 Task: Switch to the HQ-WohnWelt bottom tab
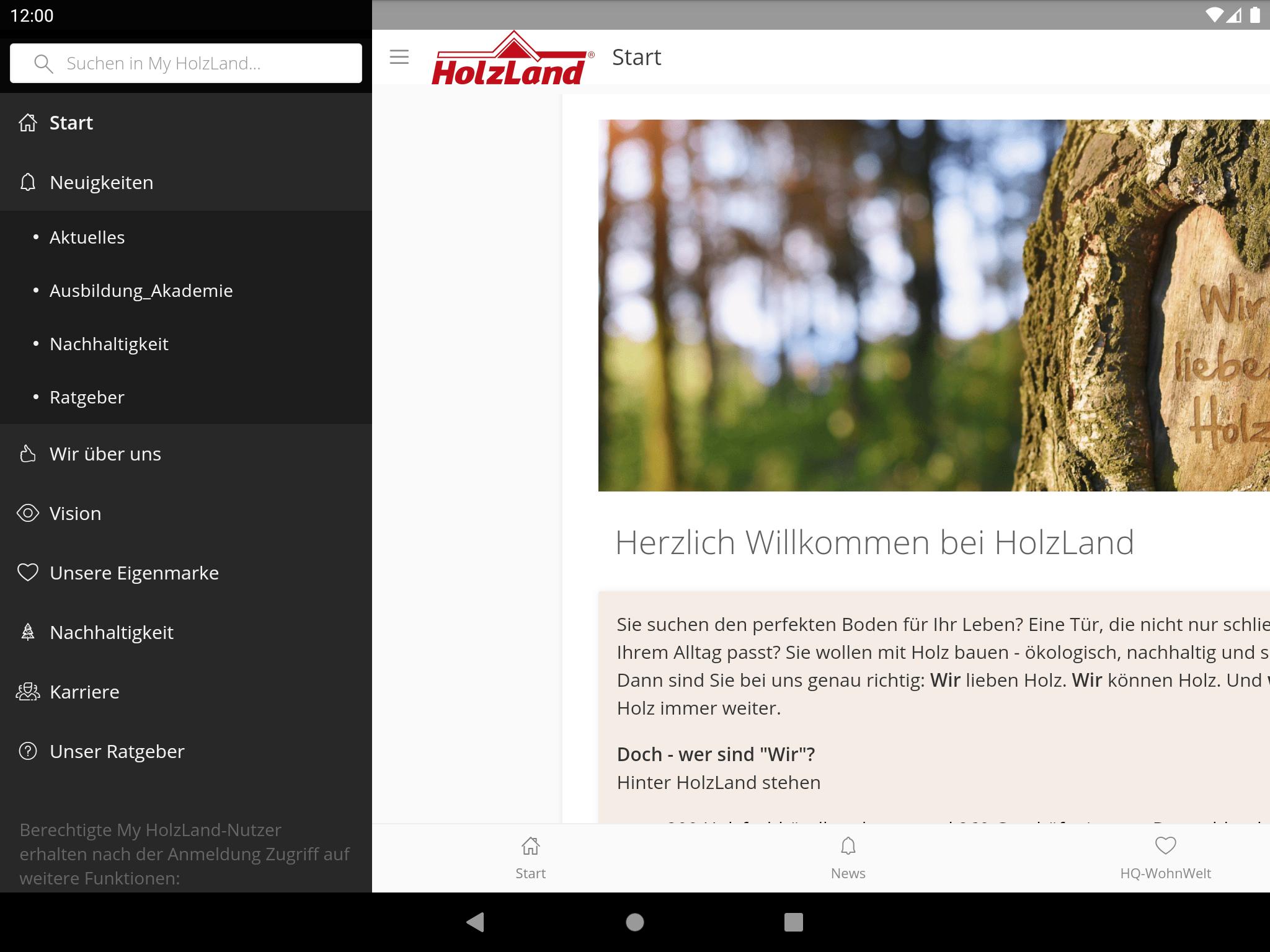pos(1166,858)
